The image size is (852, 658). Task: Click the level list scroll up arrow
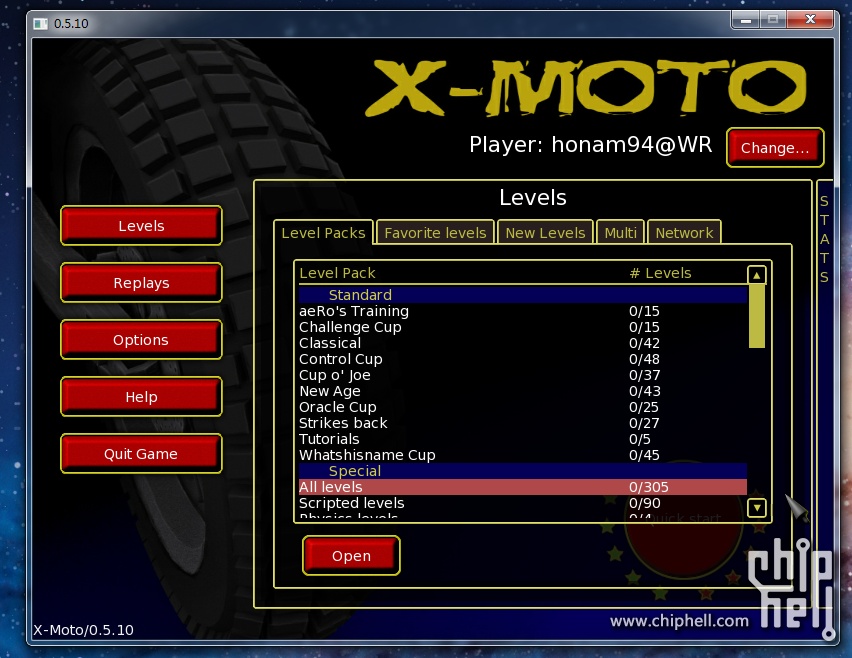pos(756,275)
